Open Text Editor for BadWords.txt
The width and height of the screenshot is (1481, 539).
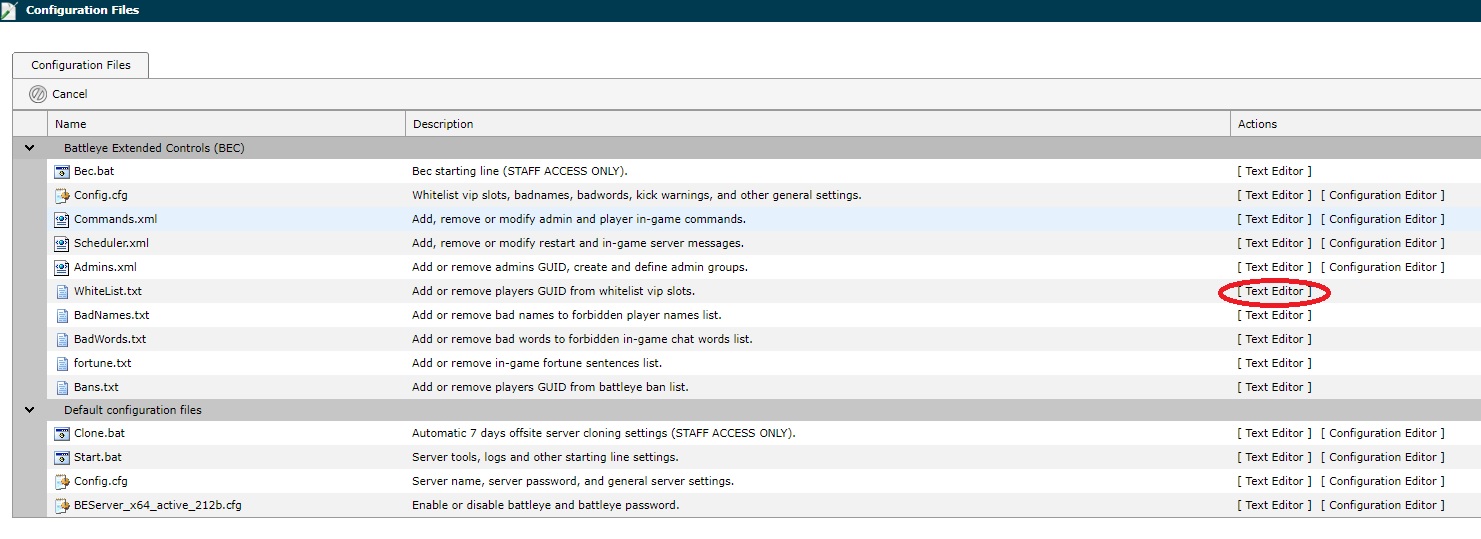[1274, 339]
